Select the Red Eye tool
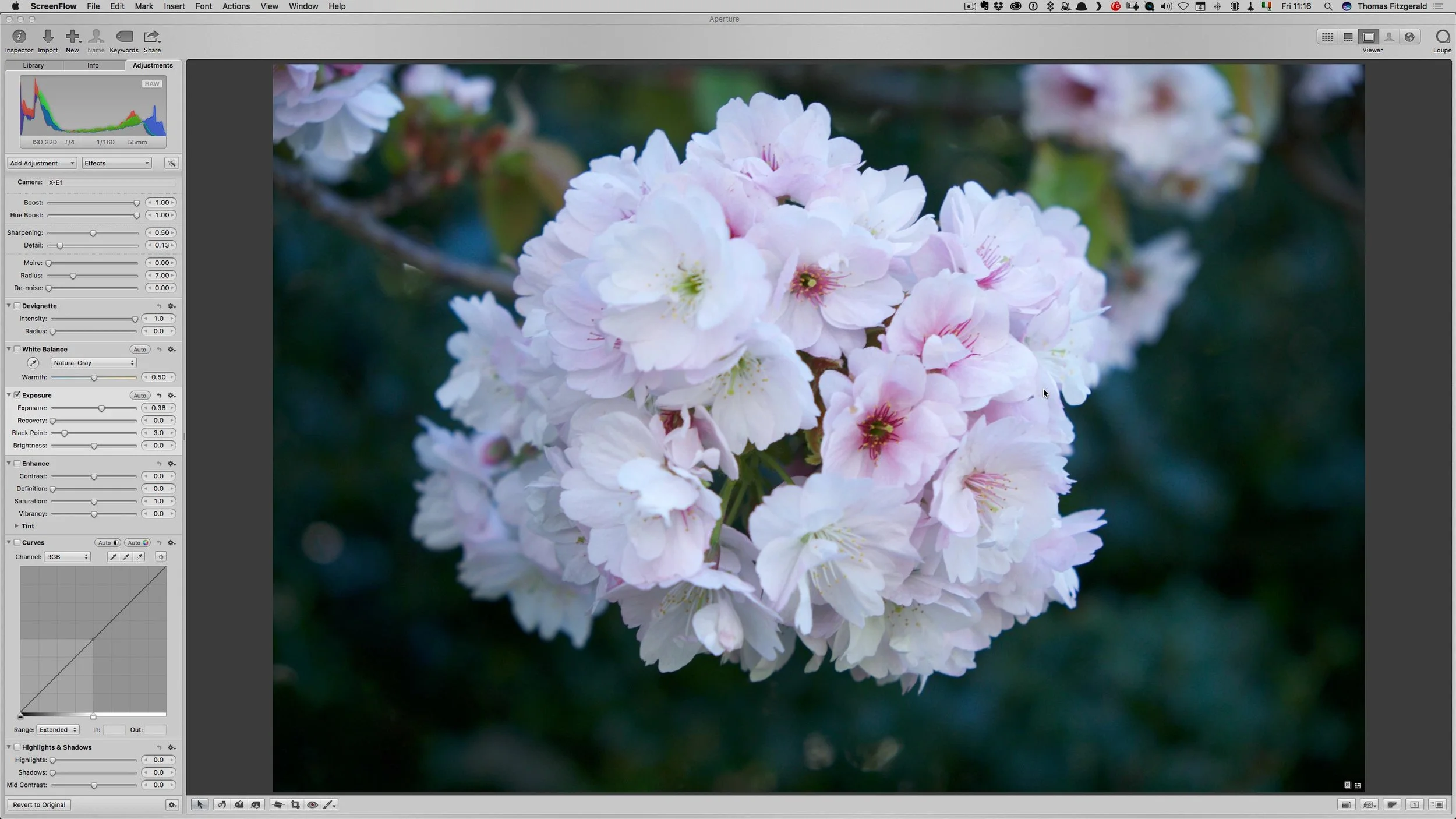Image resolution: width=1456 pixels, height=819 pixels. 312,804
